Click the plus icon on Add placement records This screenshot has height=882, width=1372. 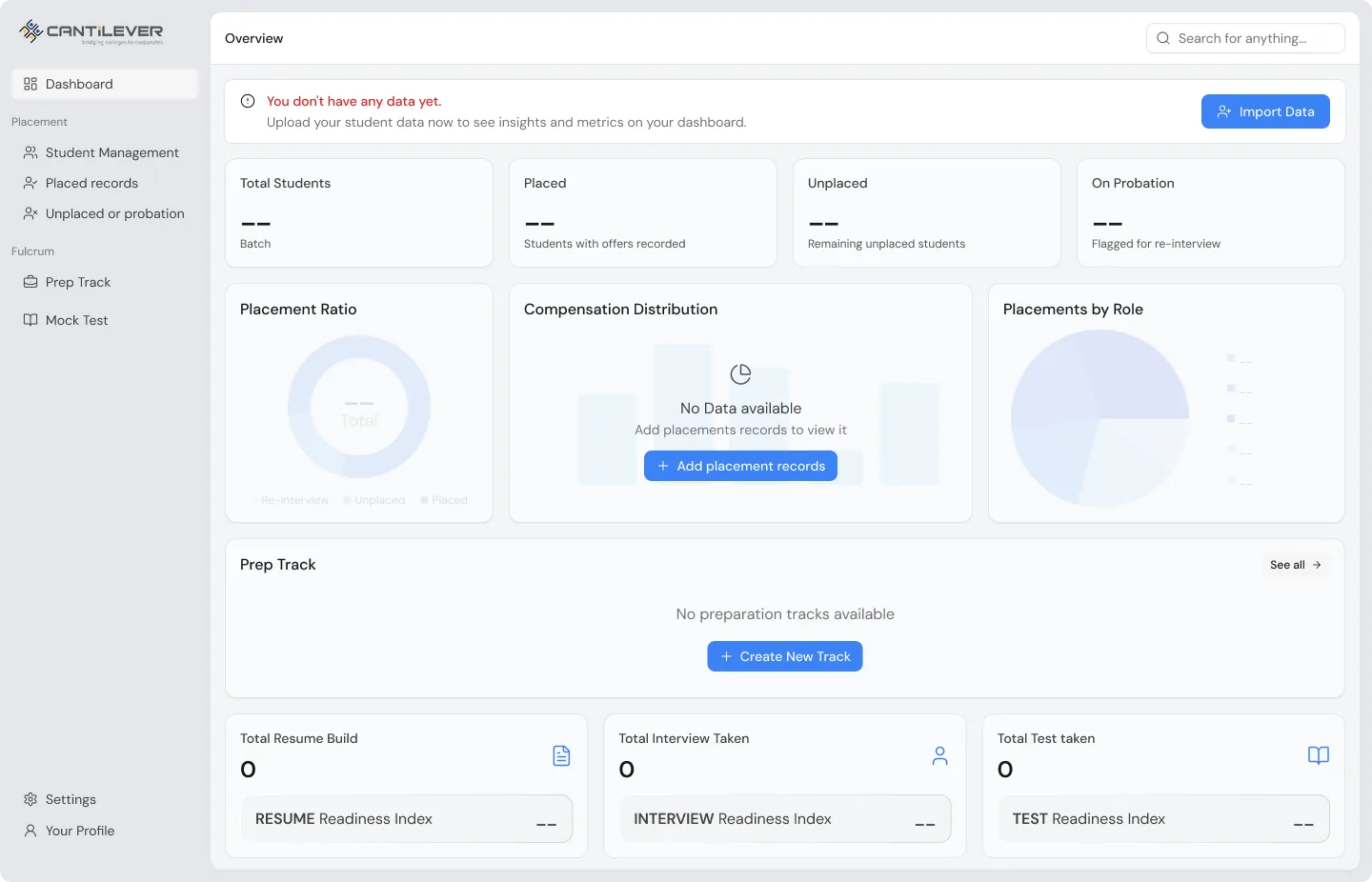663,466
